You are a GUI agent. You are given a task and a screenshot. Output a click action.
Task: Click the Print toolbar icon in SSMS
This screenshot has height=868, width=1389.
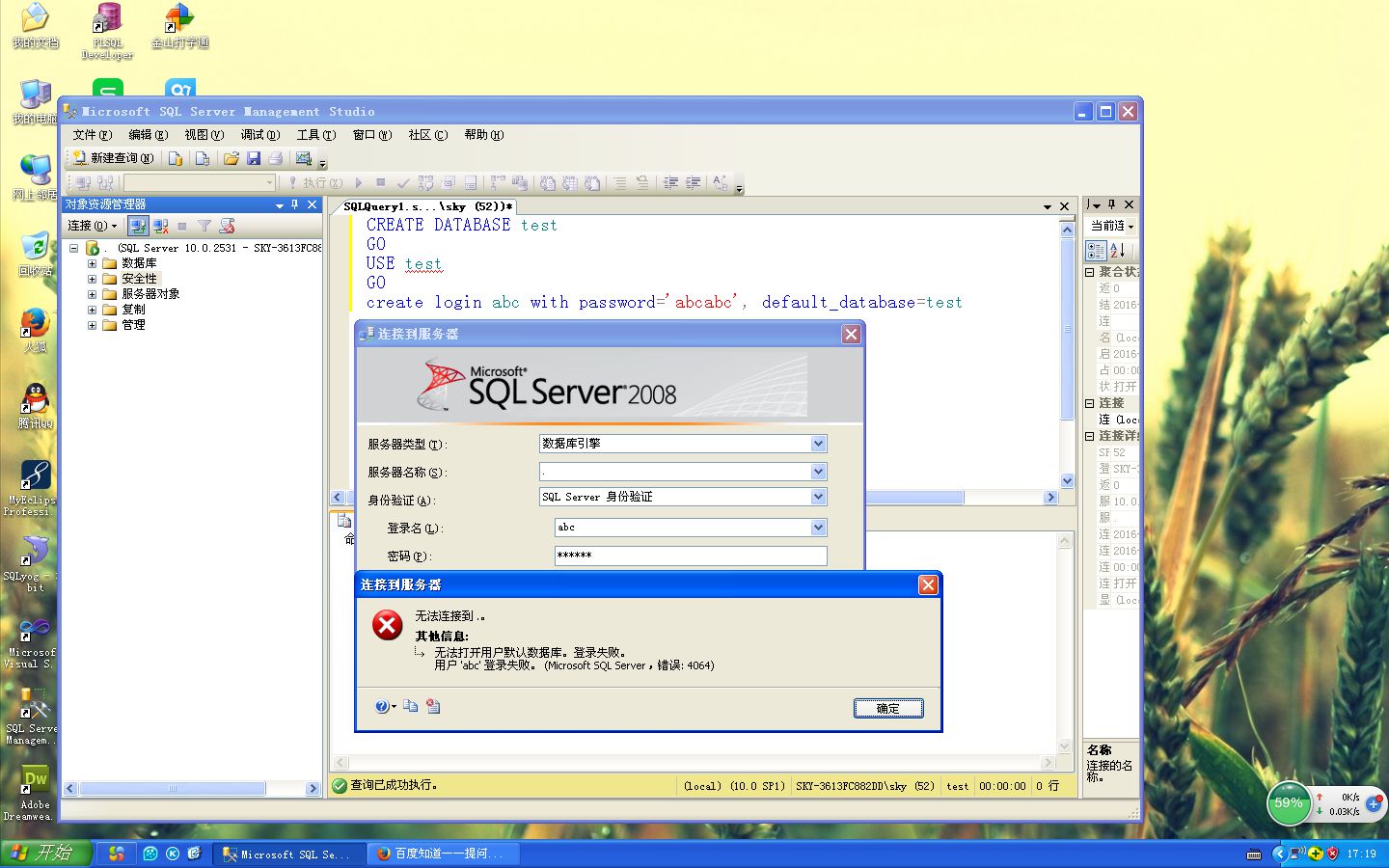click(x=276, y=158)
